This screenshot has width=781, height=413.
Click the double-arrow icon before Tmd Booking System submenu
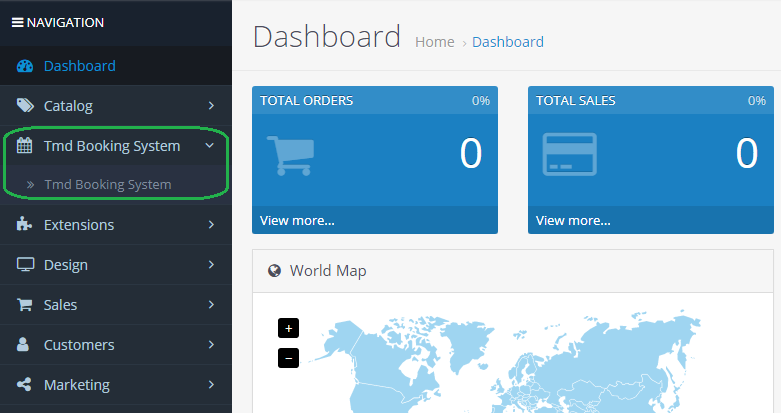[x=30, y=185]
